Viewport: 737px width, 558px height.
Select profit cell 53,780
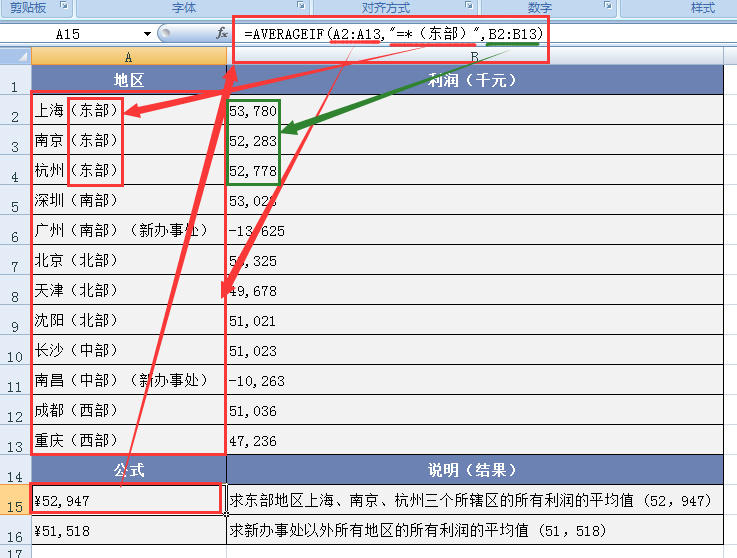pyautogui.click(x=475, y=110)
